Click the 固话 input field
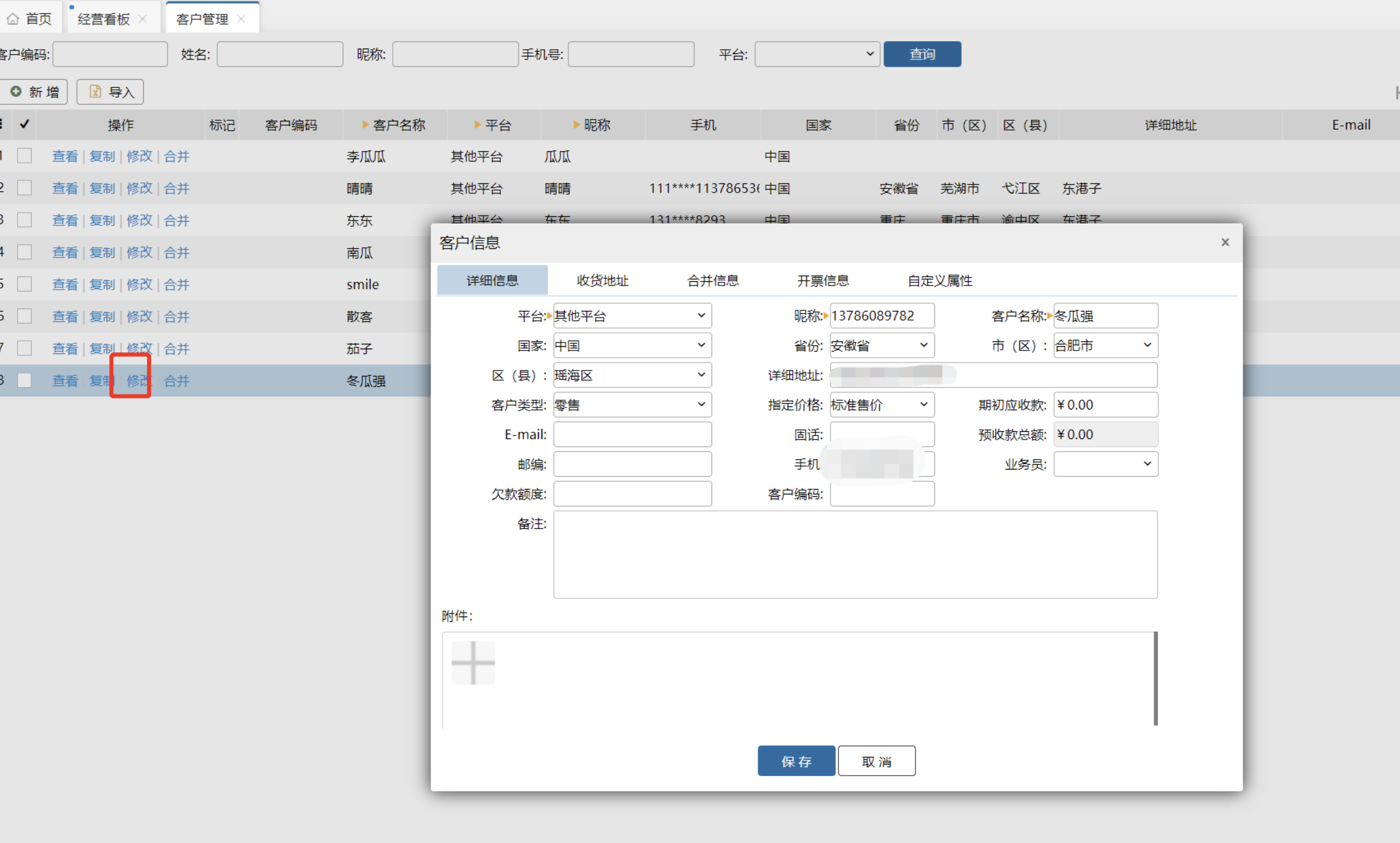The image size is (1400, 843). pyautogui.click(x=882, y=434)
